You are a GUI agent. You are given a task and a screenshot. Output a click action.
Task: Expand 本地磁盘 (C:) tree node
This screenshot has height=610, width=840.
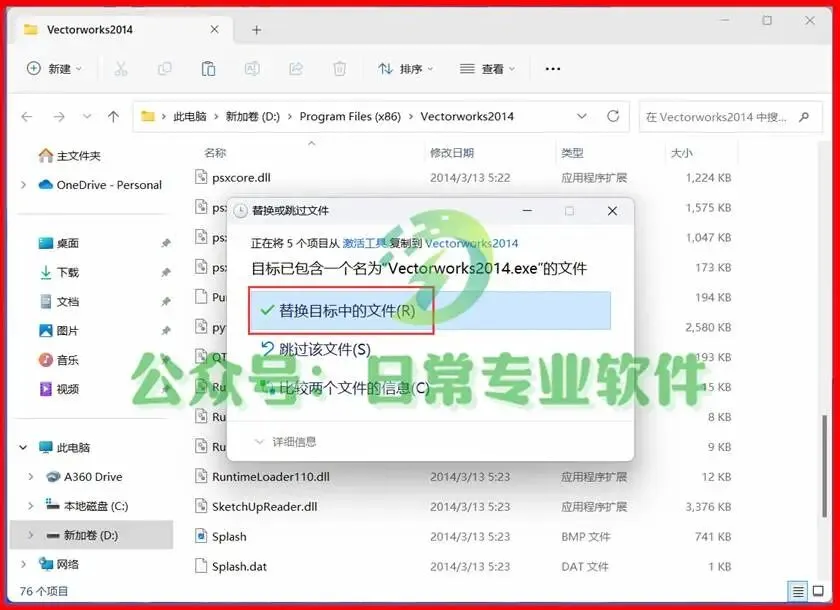click(x=31, y=506)
